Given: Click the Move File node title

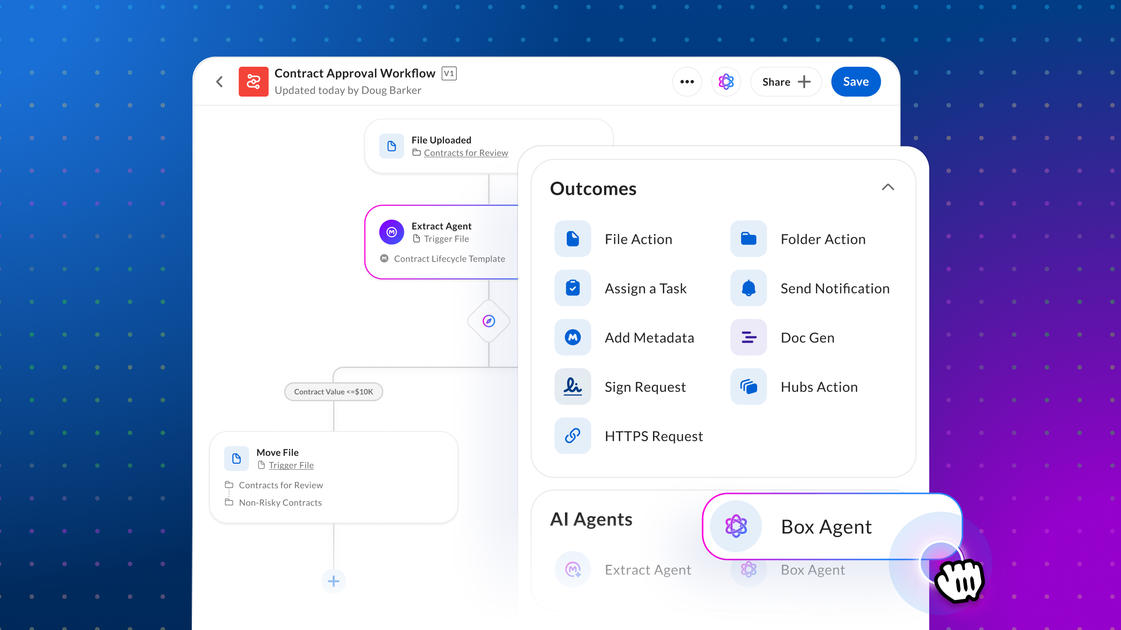Looking at the screenshot, I should pos(277,453).
